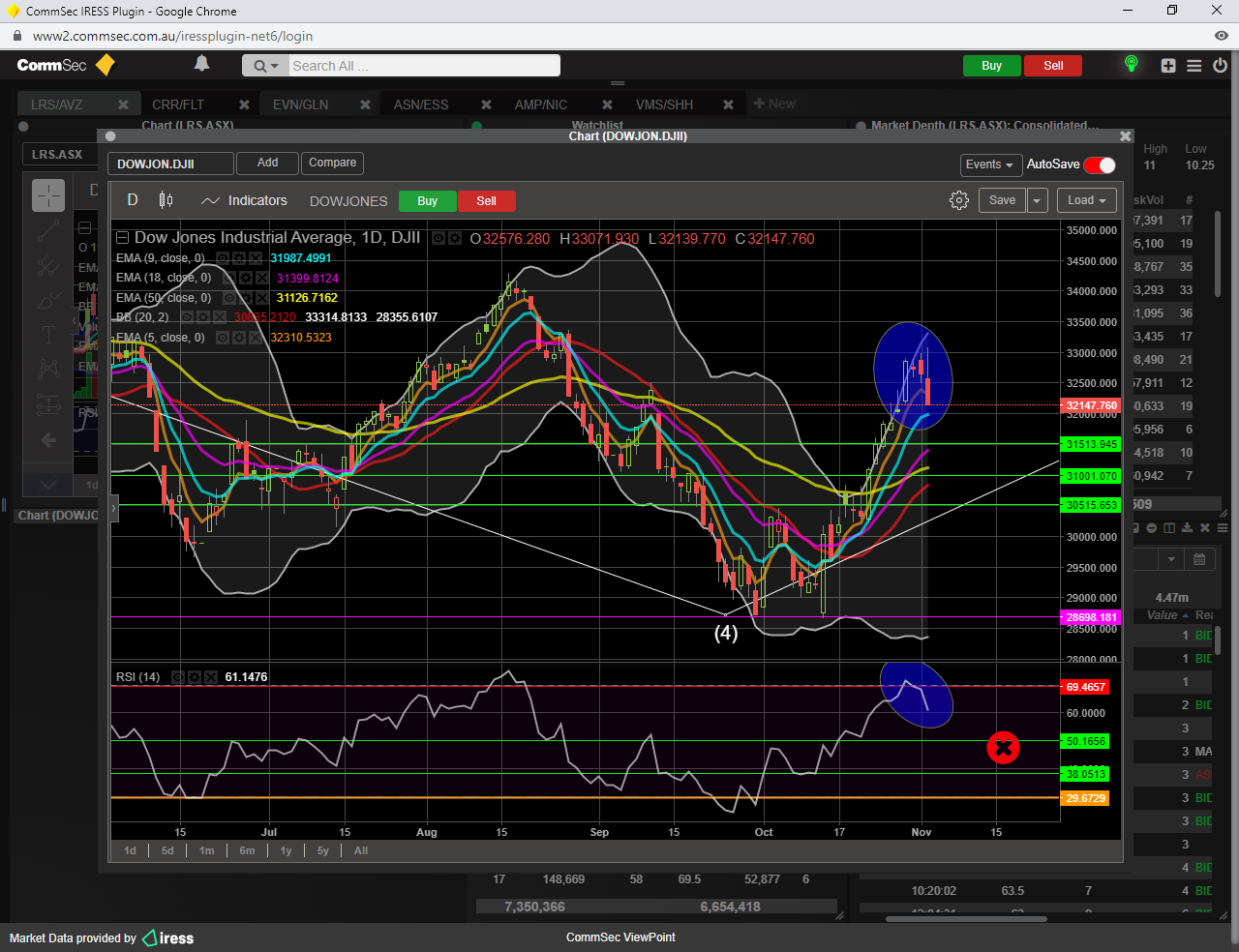Switch to the CRR/FLT tab
The height and width of the screenshot is (952, 1239).
(178, 104)
